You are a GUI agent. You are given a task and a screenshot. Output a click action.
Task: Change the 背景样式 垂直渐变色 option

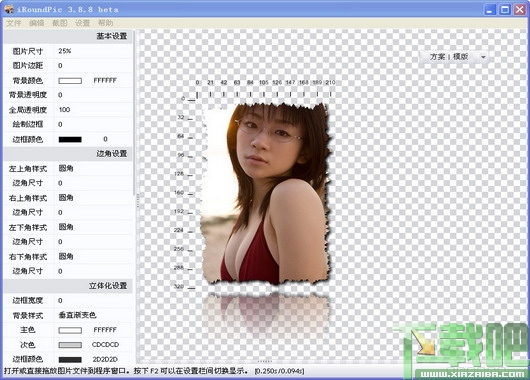click(93, 315)
